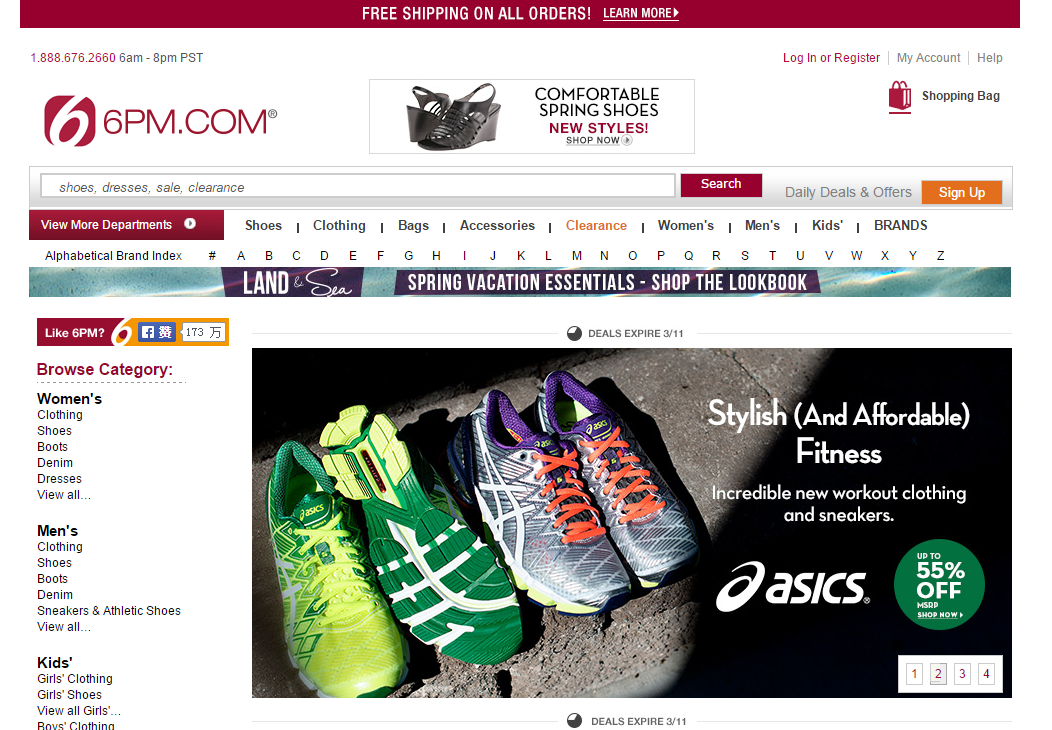Image resolution: width=1052 pixels, height=730 pixels.
Task: Click the Learn More arrow in shipping banner
Action: coord(676,13)
